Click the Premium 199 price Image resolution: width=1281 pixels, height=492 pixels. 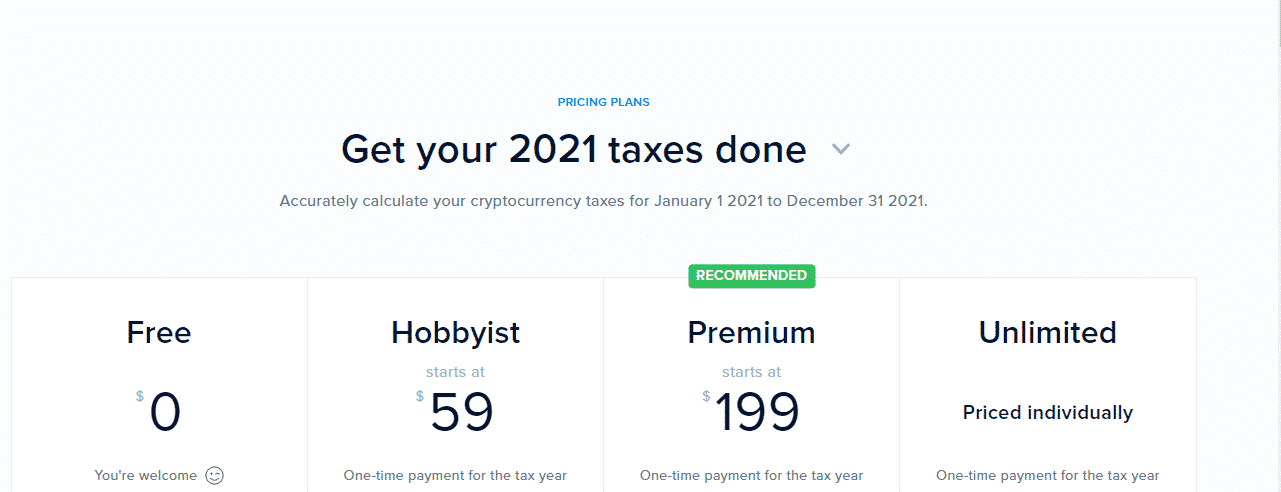tap(757, 412)
